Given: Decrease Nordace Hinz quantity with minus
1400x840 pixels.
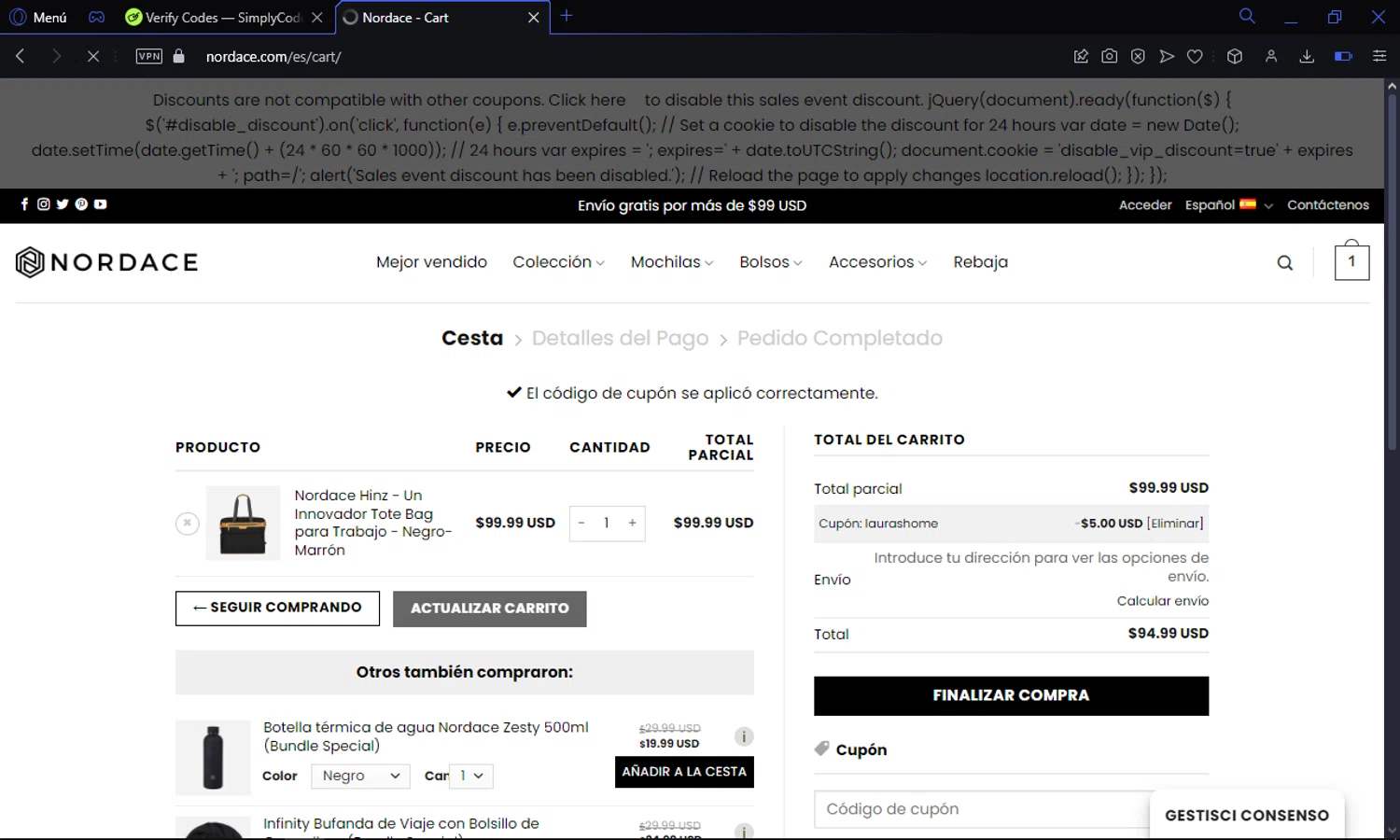Looking at the screenshot, I should pos(581,523).
